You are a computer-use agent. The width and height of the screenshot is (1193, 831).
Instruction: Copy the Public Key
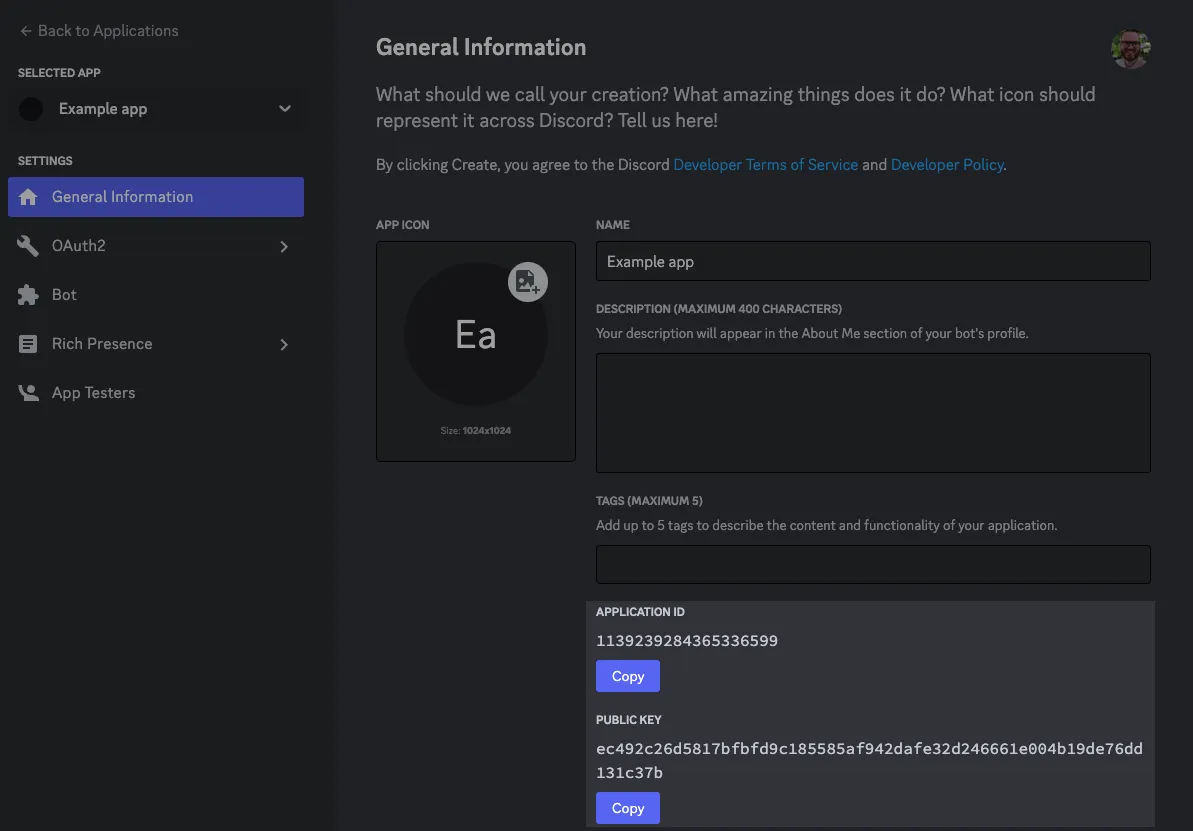click(x=627, y=808)
